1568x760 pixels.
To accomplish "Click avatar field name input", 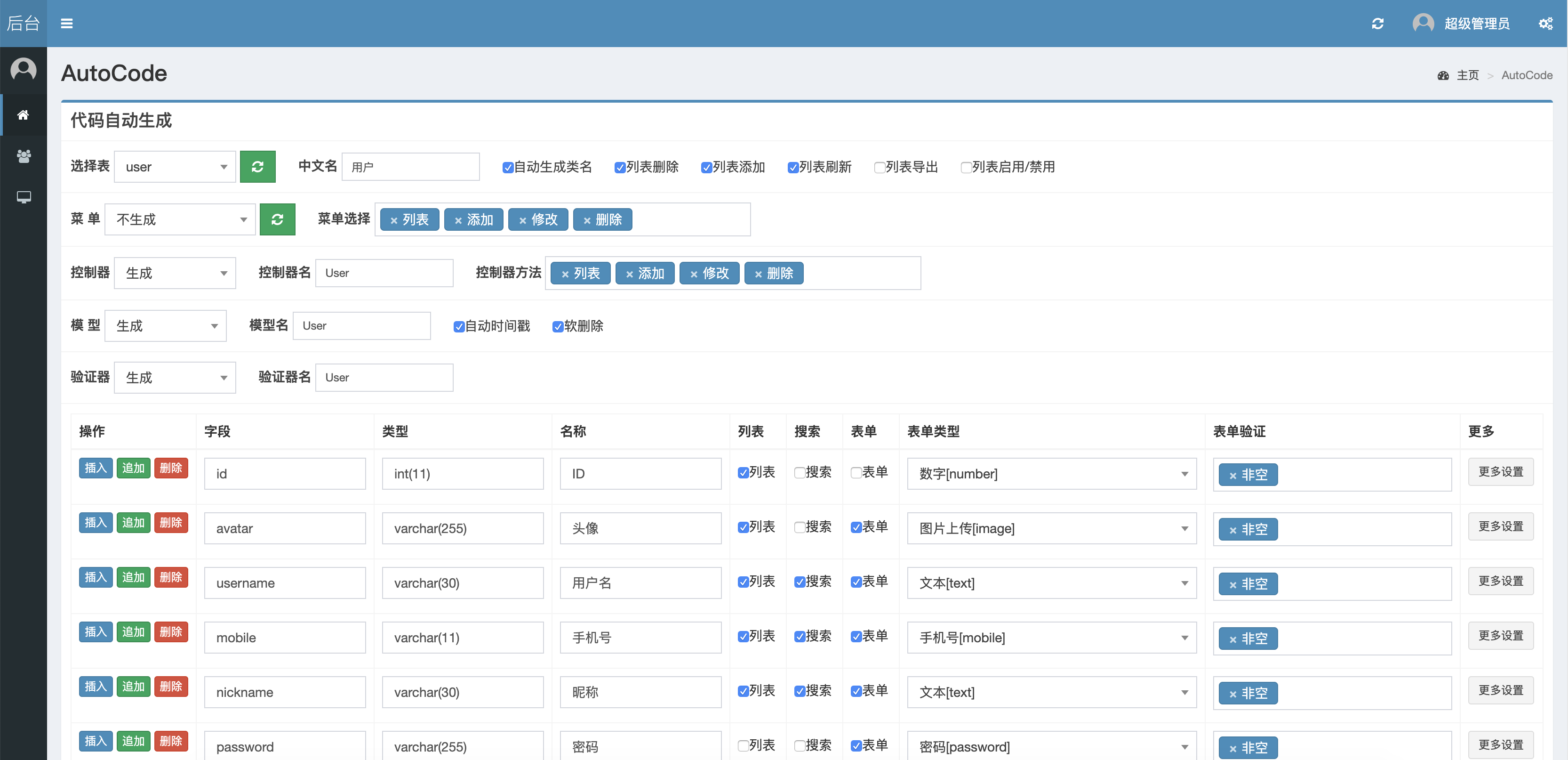I will click(x=285, y=528).
